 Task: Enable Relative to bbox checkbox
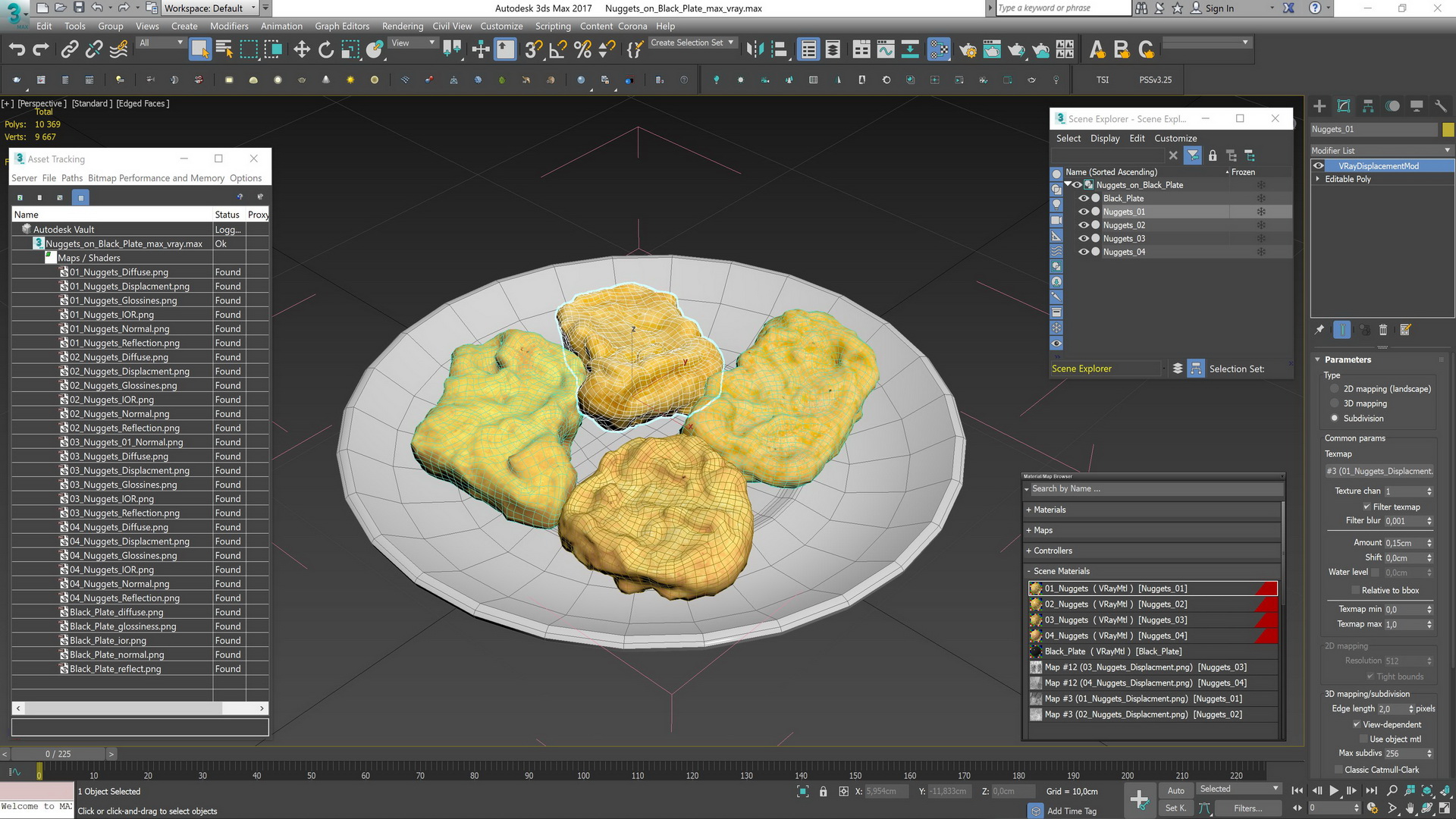point(1355,591)
